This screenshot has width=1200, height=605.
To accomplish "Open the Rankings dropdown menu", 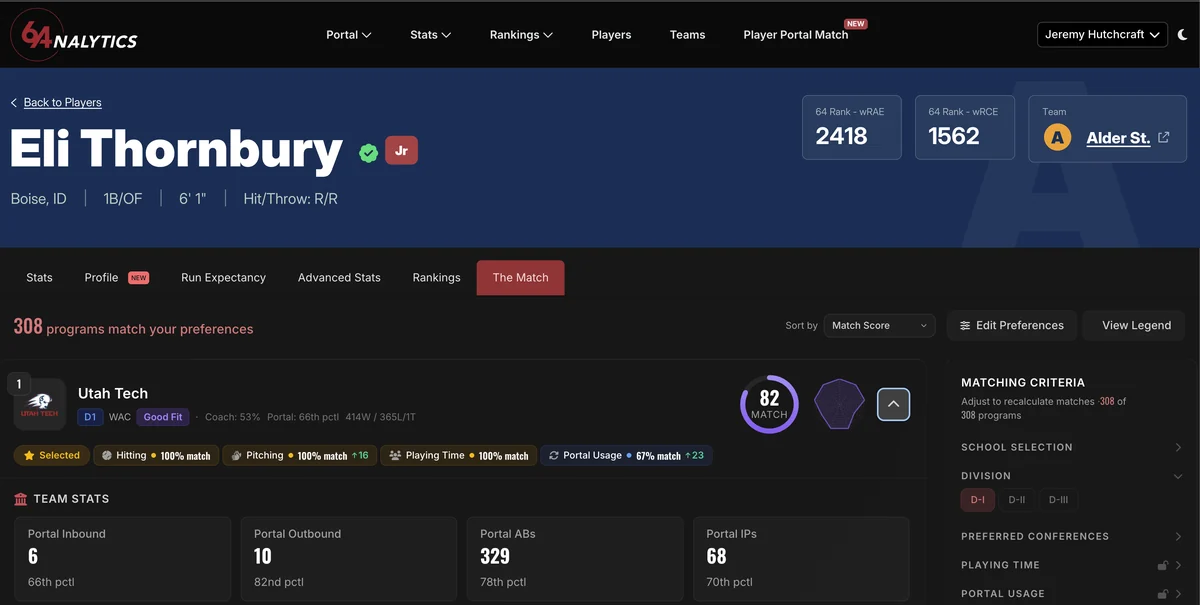I will 521,35.
